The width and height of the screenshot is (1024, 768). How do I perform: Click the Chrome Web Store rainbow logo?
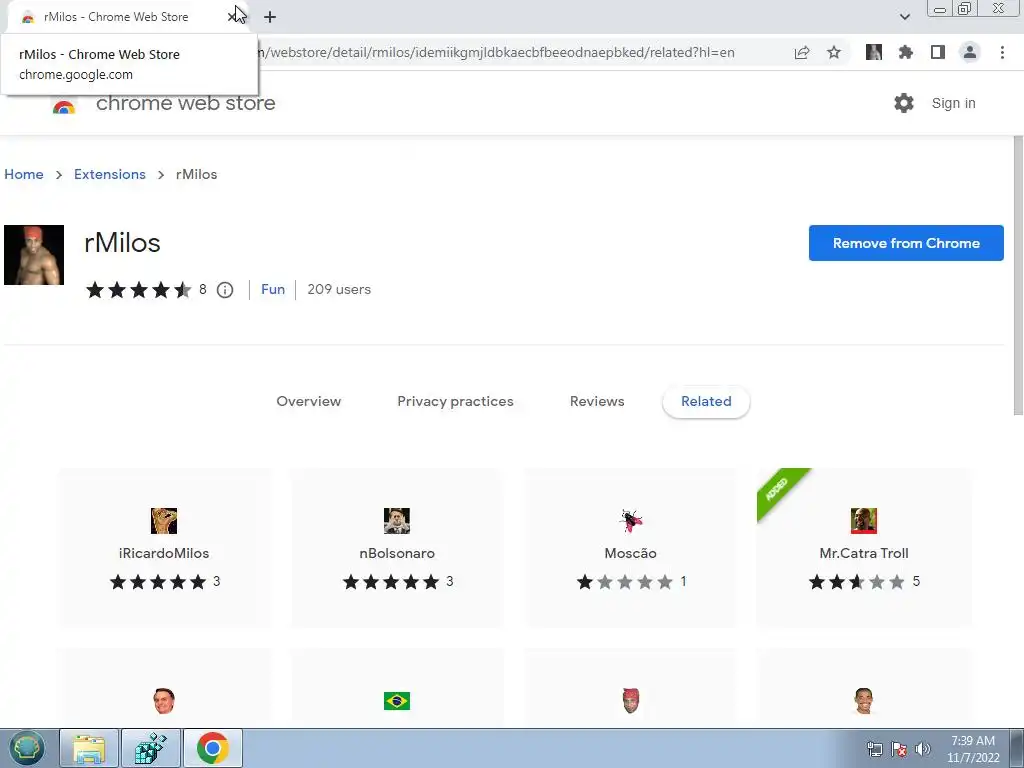[64, 107]
